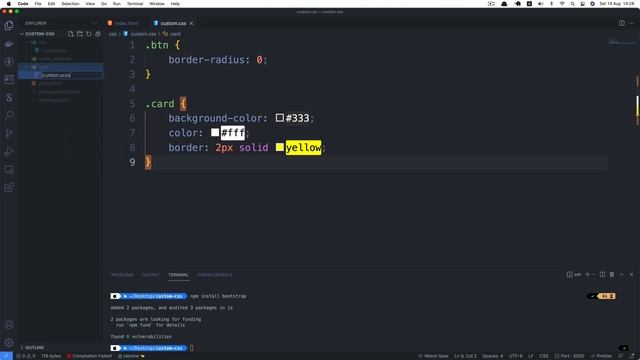Open the Thunder Client lightning icon

(9, 62)
